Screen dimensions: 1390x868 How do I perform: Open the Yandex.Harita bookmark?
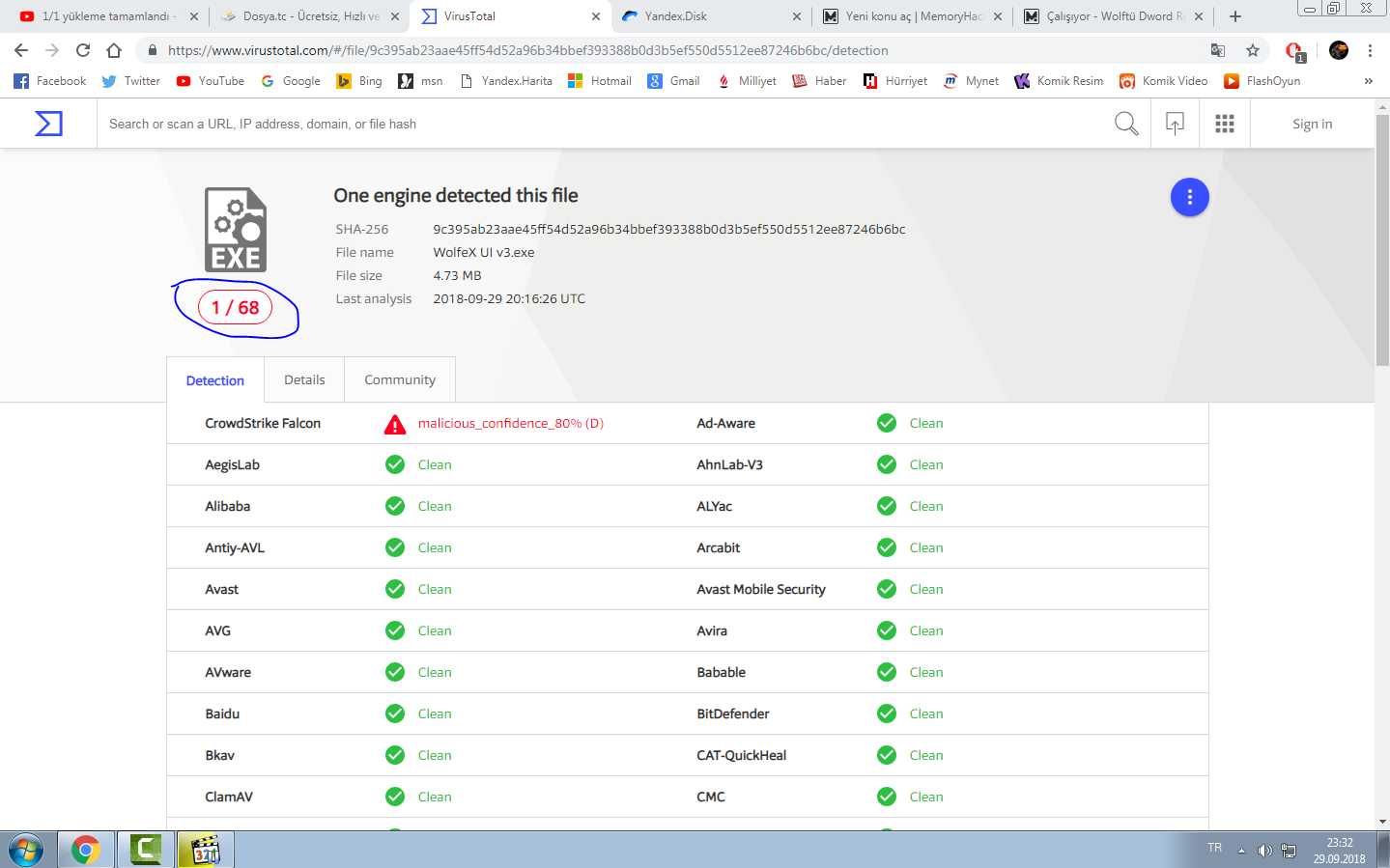(506, 81)
